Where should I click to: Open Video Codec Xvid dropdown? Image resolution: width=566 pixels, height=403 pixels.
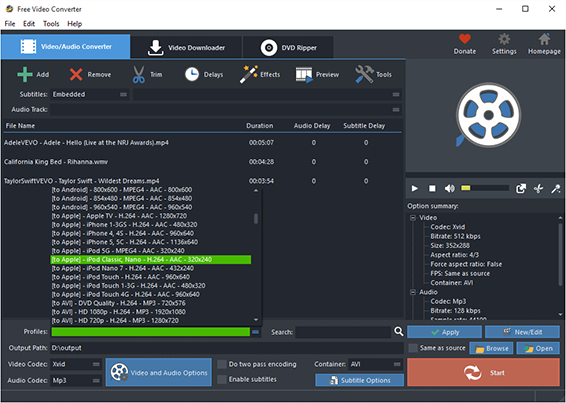[76, 364]
